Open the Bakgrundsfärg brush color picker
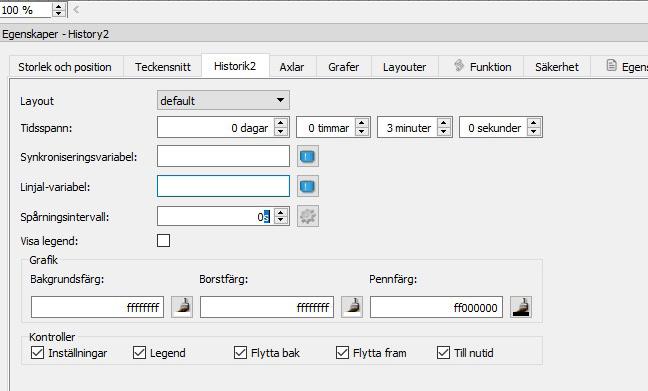Screen dimensions: 648x391 [182, 307]
